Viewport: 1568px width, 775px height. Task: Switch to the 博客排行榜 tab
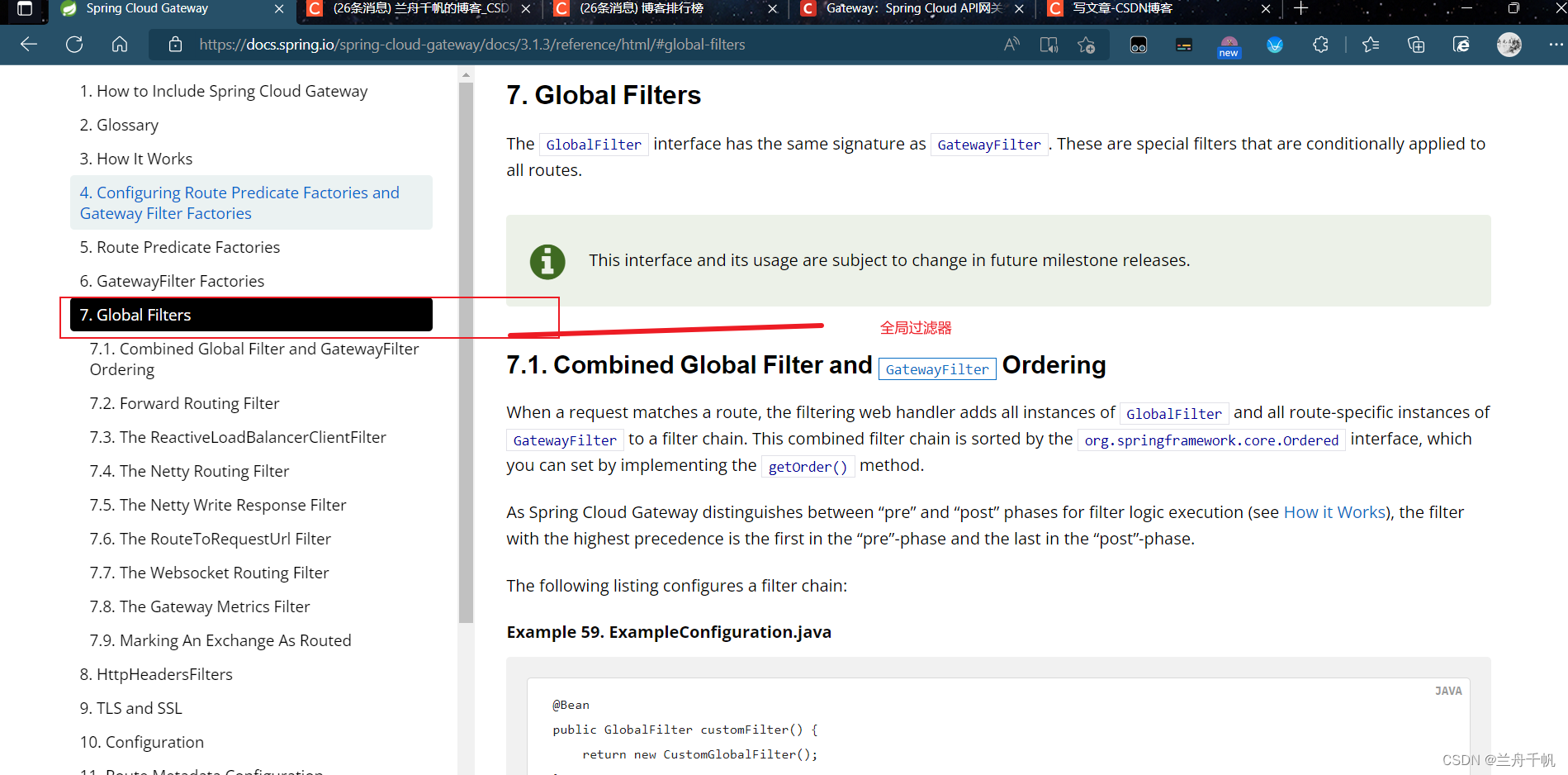point(666,9)
